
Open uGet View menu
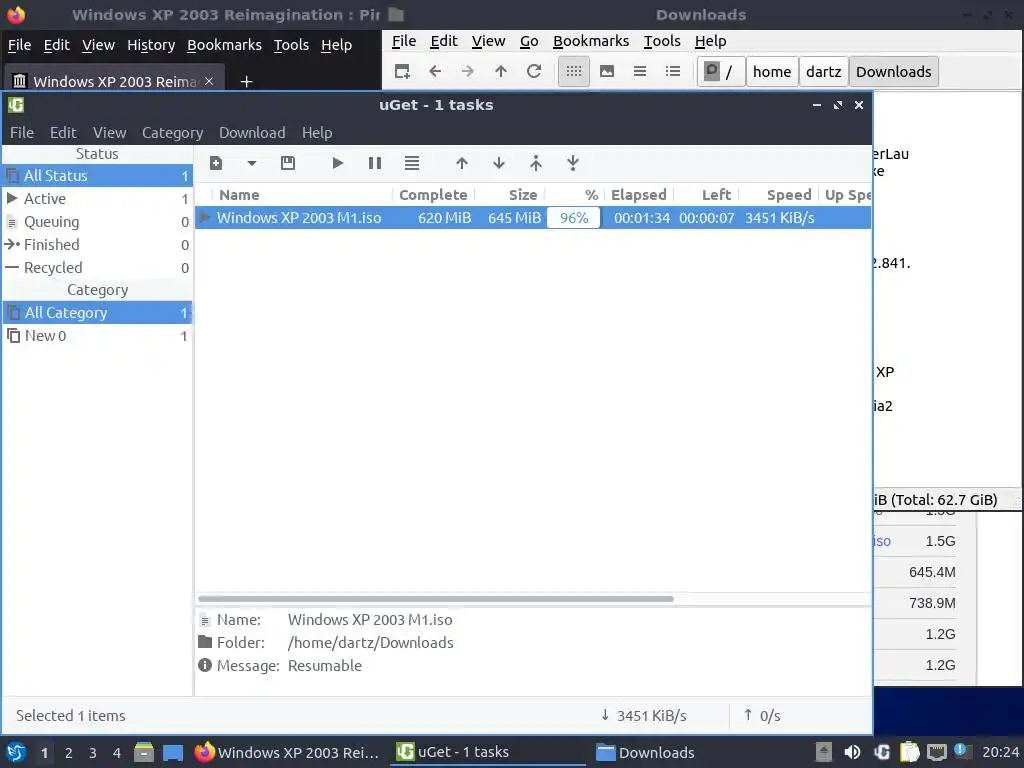[109, 133]
